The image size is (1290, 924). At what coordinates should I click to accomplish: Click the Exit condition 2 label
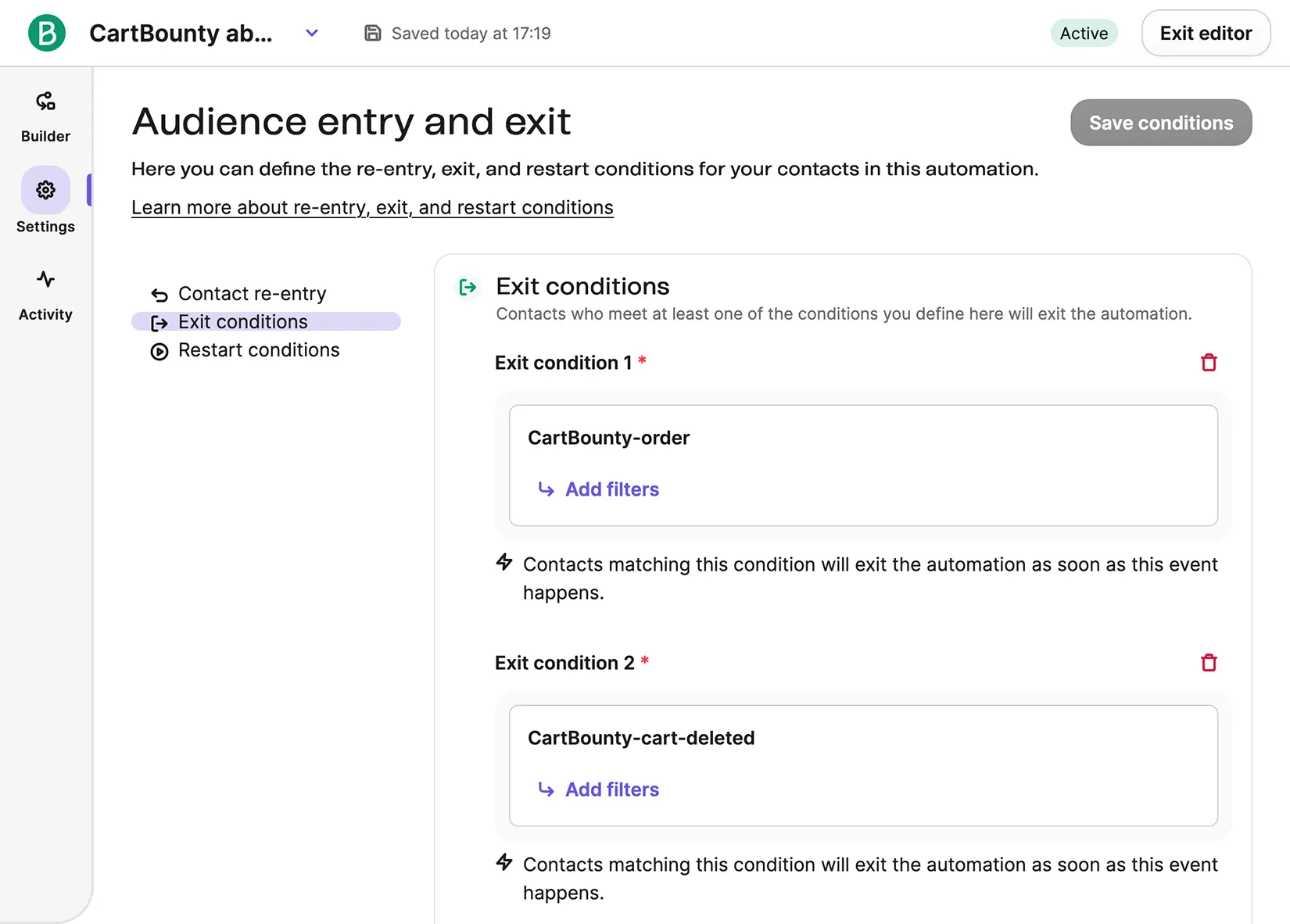pos(564,663)
